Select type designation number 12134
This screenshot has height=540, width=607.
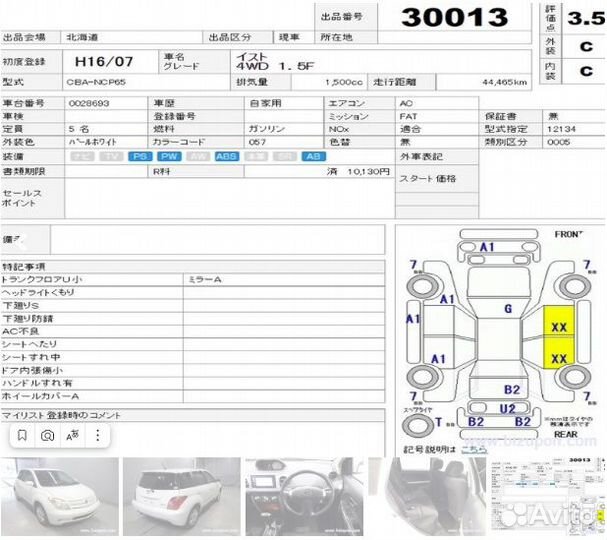click(561, 129)
